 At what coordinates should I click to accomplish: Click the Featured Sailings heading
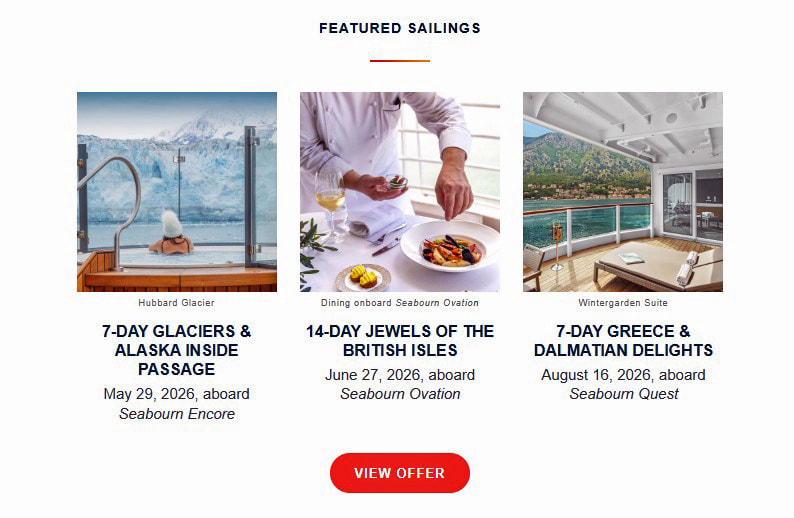400,28
